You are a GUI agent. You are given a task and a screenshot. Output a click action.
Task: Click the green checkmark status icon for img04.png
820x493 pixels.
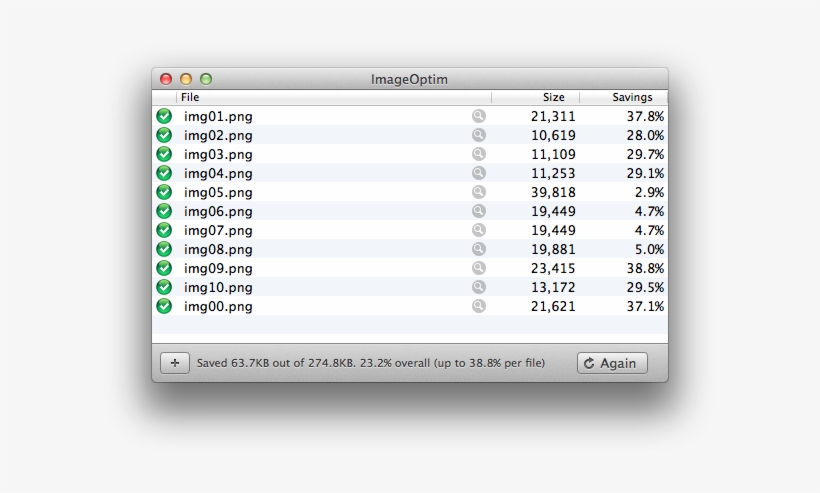(x=164, y=173)
